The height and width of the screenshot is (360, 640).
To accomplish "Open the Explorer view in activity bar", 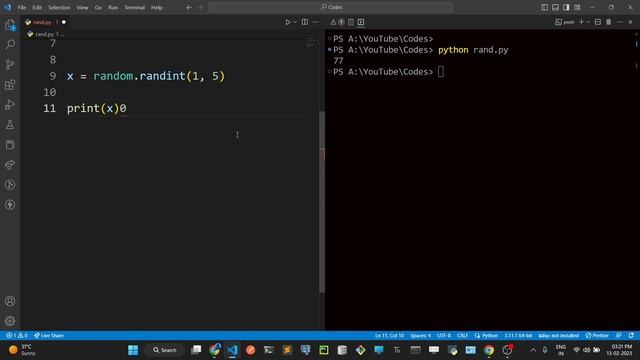I will (x=10, y=25).
